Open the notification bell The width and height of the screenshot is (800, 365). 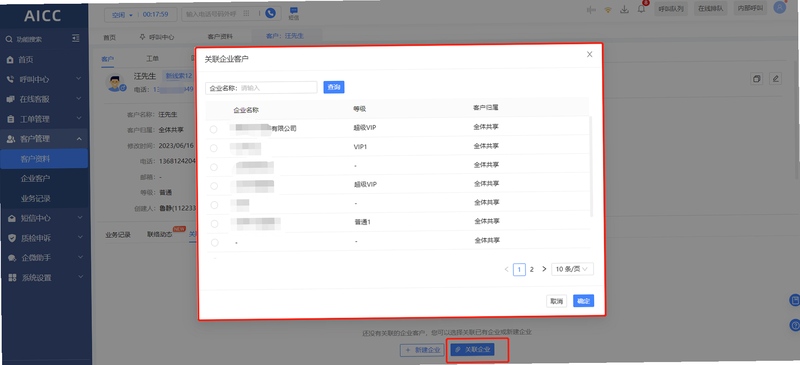click(x=641, y=9)
